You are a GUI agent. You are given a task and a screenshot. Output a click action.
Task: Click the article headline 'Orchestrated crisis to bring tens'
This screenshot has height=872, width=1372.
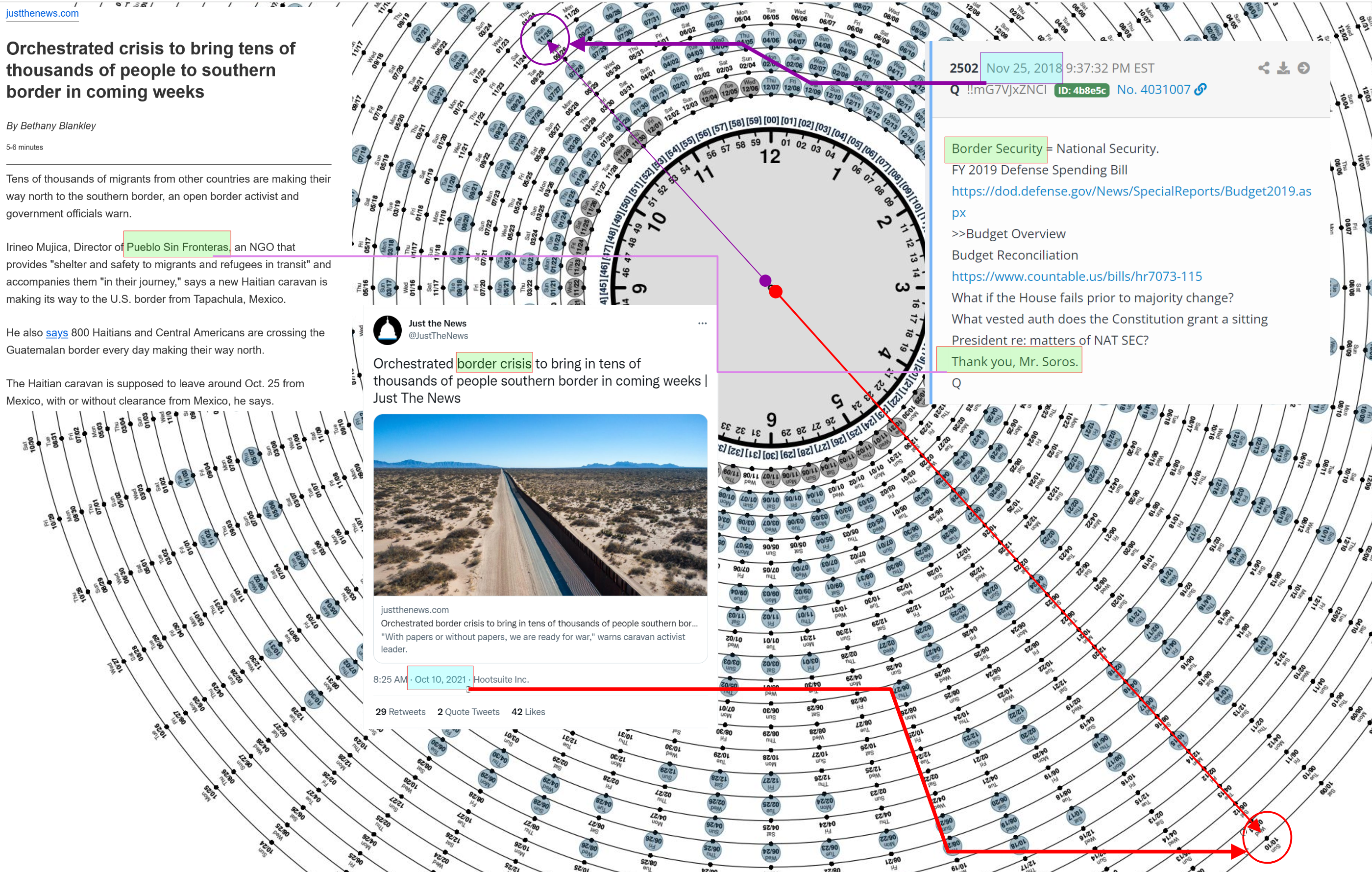point(151,70)
